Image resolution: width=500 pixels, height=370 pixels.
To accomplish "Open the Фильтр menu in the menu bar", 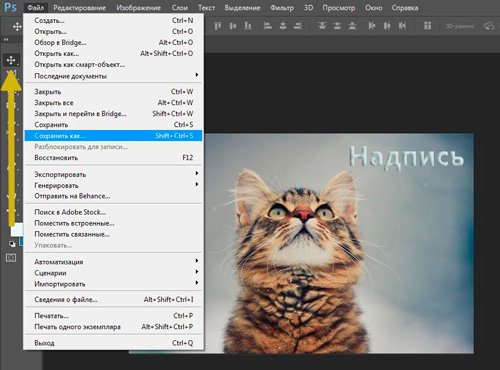I will pyautogui.click(x=282, y=8).
